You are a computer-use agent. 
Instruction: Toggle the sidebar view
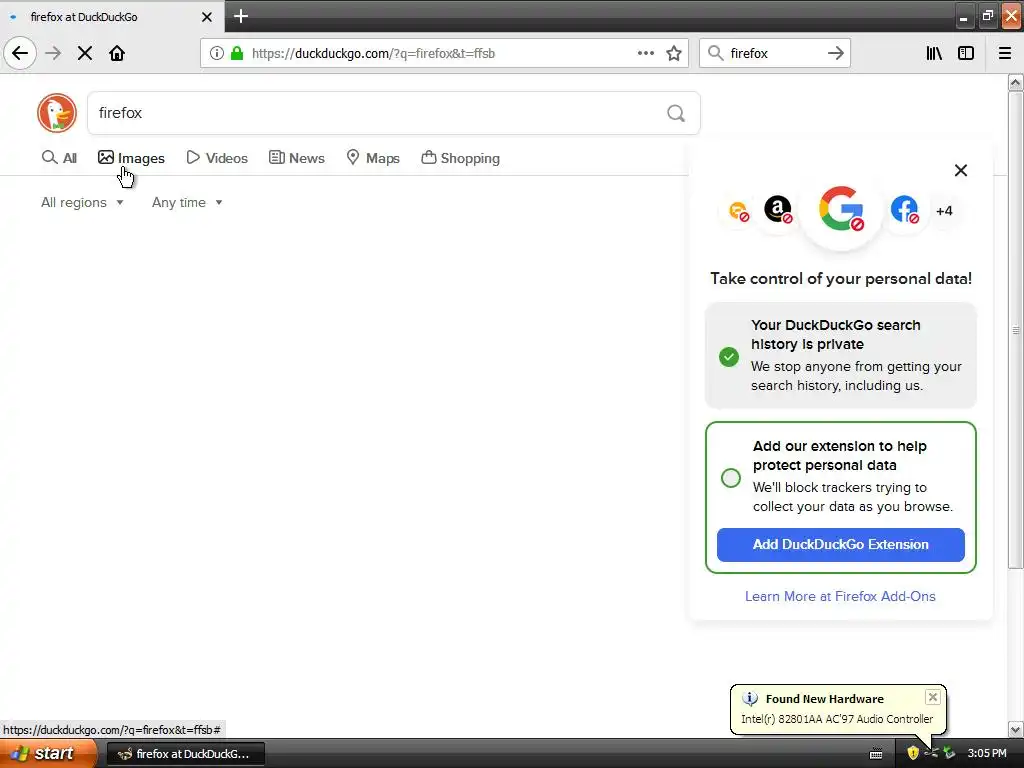(x=966, y=53)
